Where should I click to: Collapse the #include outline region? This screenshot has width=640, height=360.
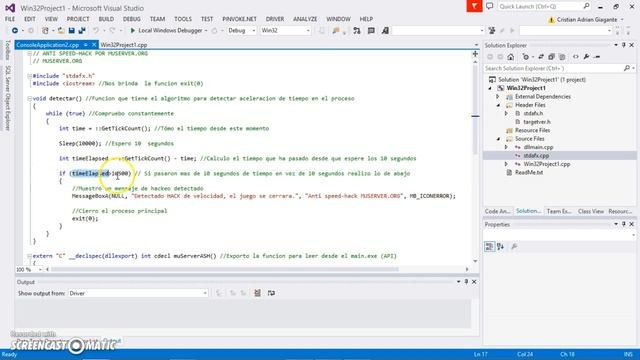point(29,76)
